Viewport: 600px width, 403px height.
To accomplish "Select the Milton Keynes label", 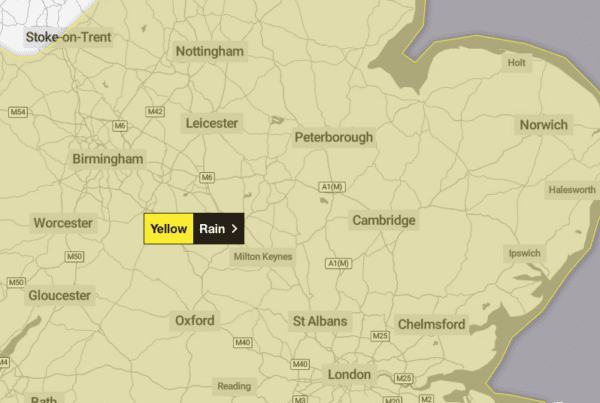I will click(x=263, y=257).
